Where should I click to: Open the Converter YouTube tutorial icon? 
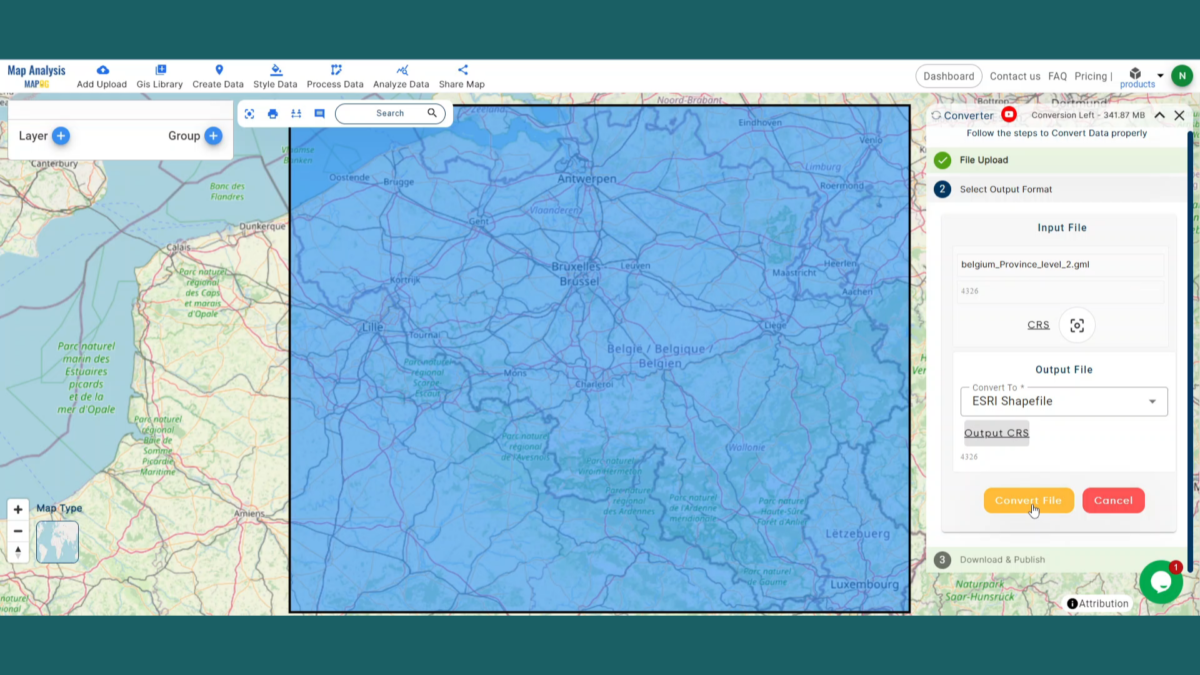tap(1009, 115)
